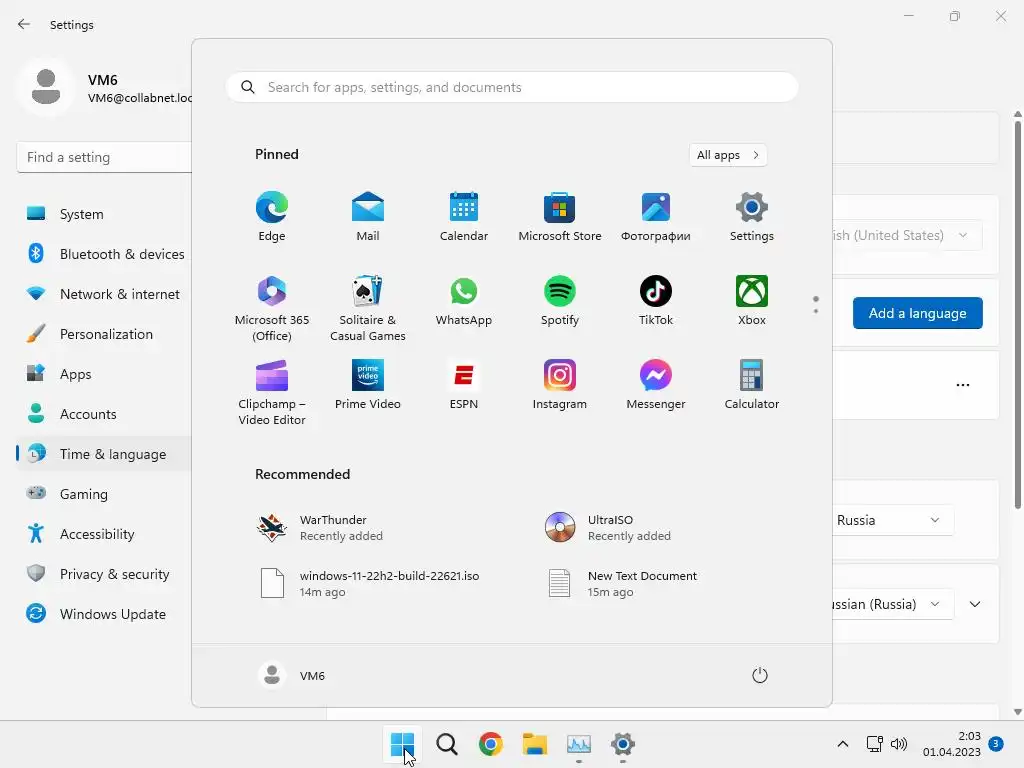
Task: Select Time & language in sidebar
Action: tap(103, 454)
